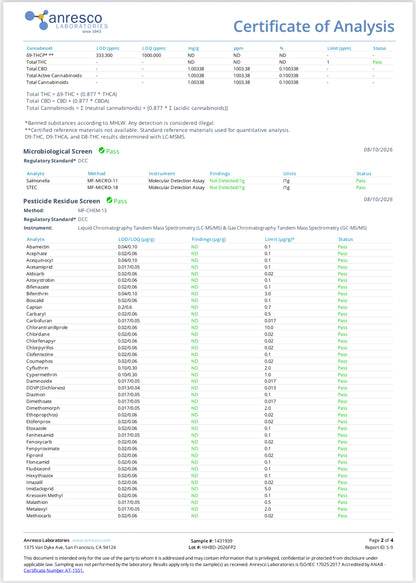
Task: Open the Certificate Number AT-1551 link
Action: (x=54, y=570)
